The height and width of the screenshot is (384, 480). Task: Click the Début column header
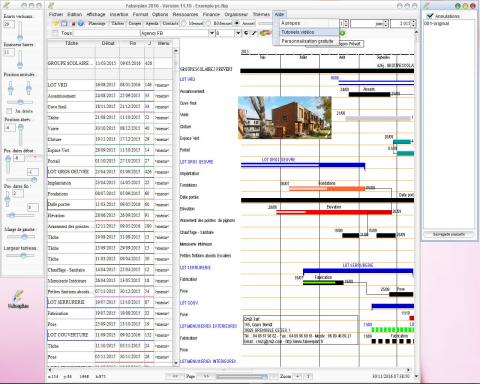click(x=107, y=43)
